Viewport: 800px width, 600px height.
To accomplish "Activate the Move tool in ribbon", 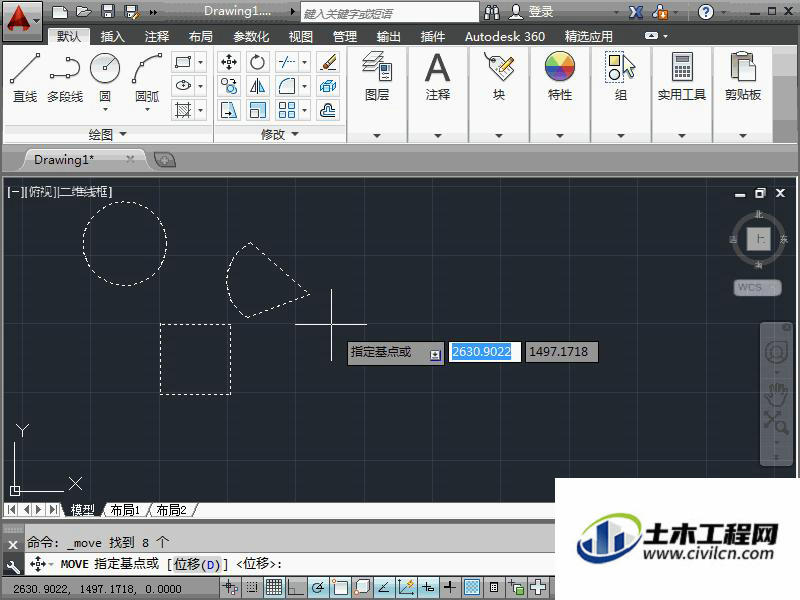I will pos(229,62).
